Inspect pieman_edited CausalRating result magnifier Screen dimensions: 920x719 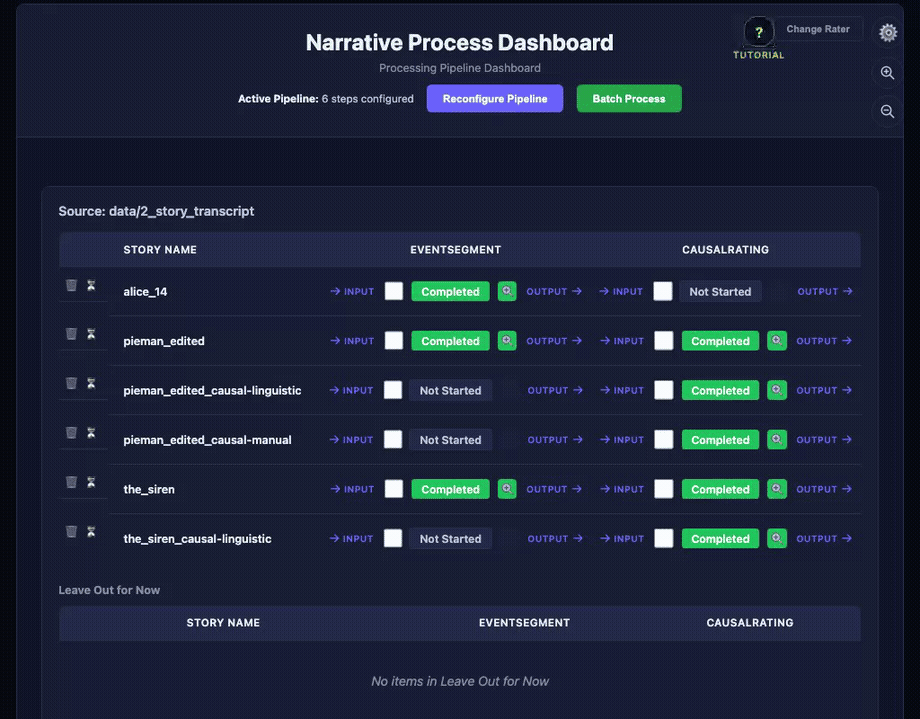pos(777,340)
